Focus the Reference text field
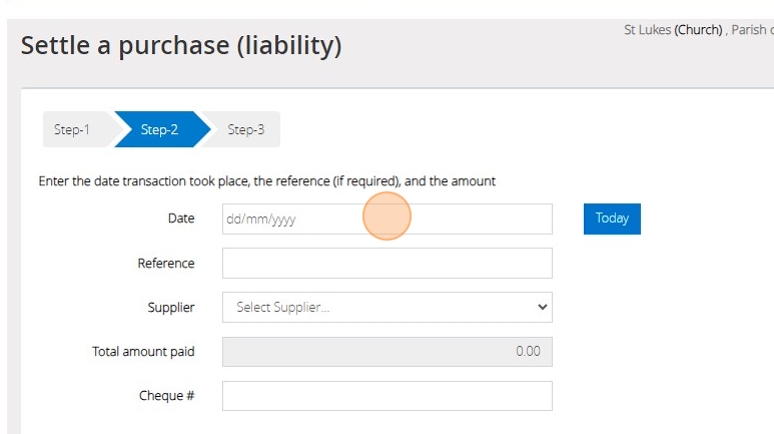 click(x=387, y=263)
